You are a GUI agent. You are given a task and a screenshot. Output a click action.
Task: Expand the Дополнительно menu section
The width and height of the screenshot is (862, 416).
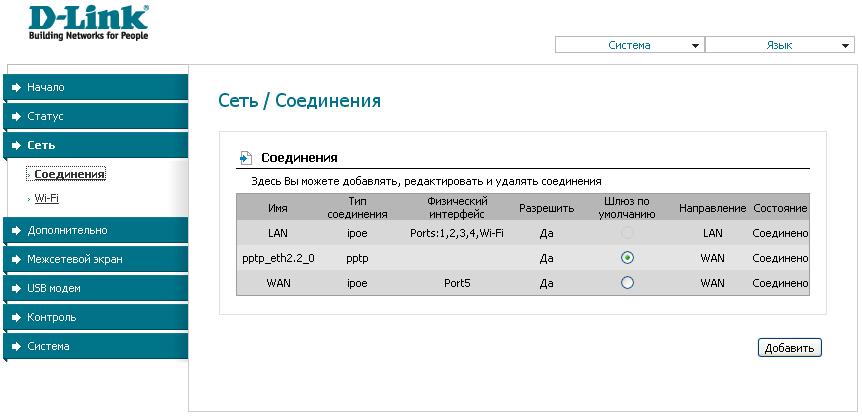click(x=96, y=230)
